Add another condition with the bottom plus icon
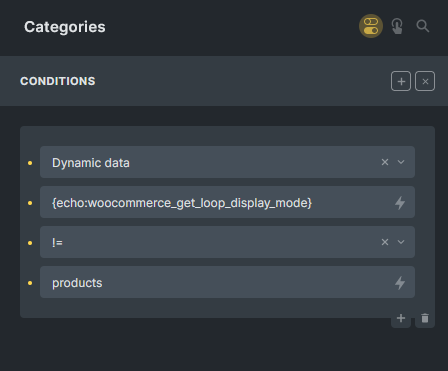Viewport: 448px width, 371px height. (401, 318)
